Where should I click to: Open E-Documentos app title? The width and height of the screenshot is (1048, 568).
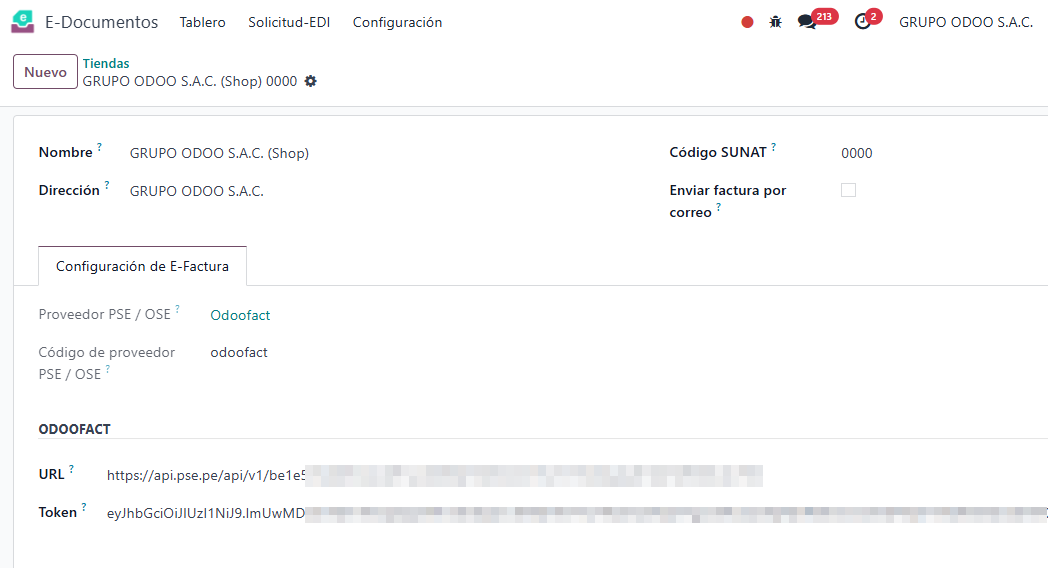[x=102, y=22]
